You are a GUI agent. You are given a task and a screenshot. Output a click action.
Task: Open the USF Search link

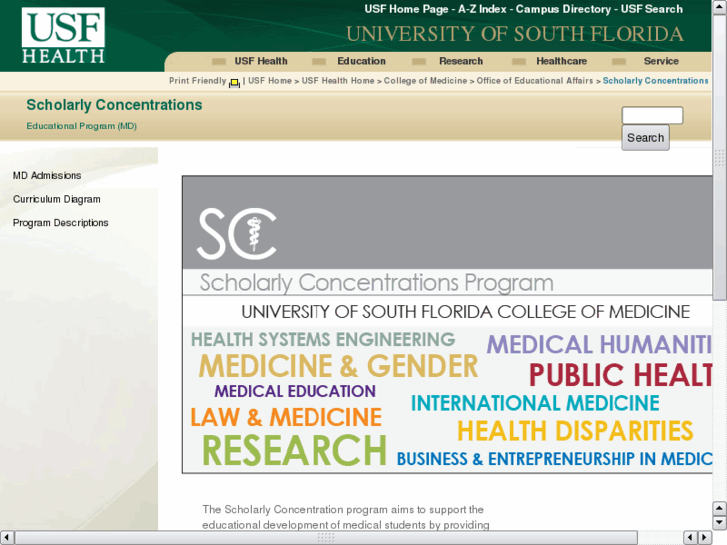coord(651,9)
